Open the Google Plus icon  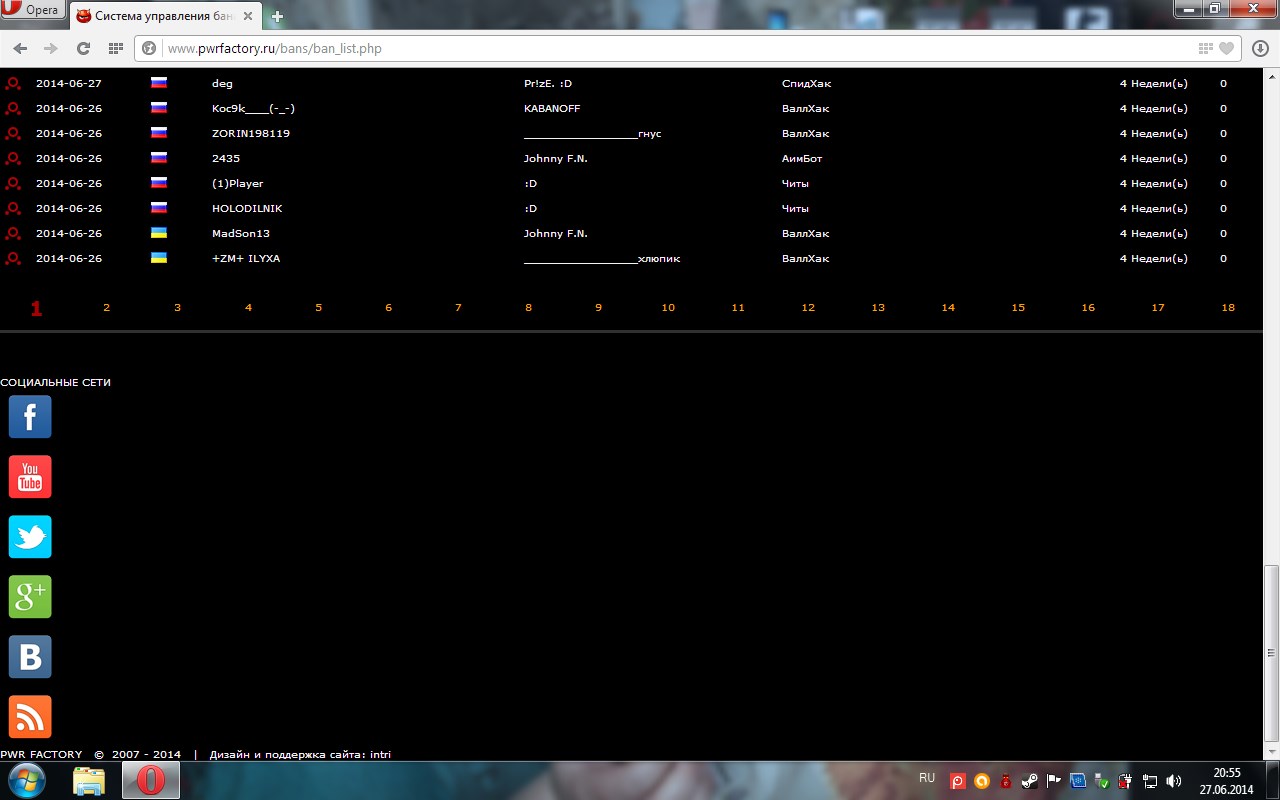click(30, 597)
